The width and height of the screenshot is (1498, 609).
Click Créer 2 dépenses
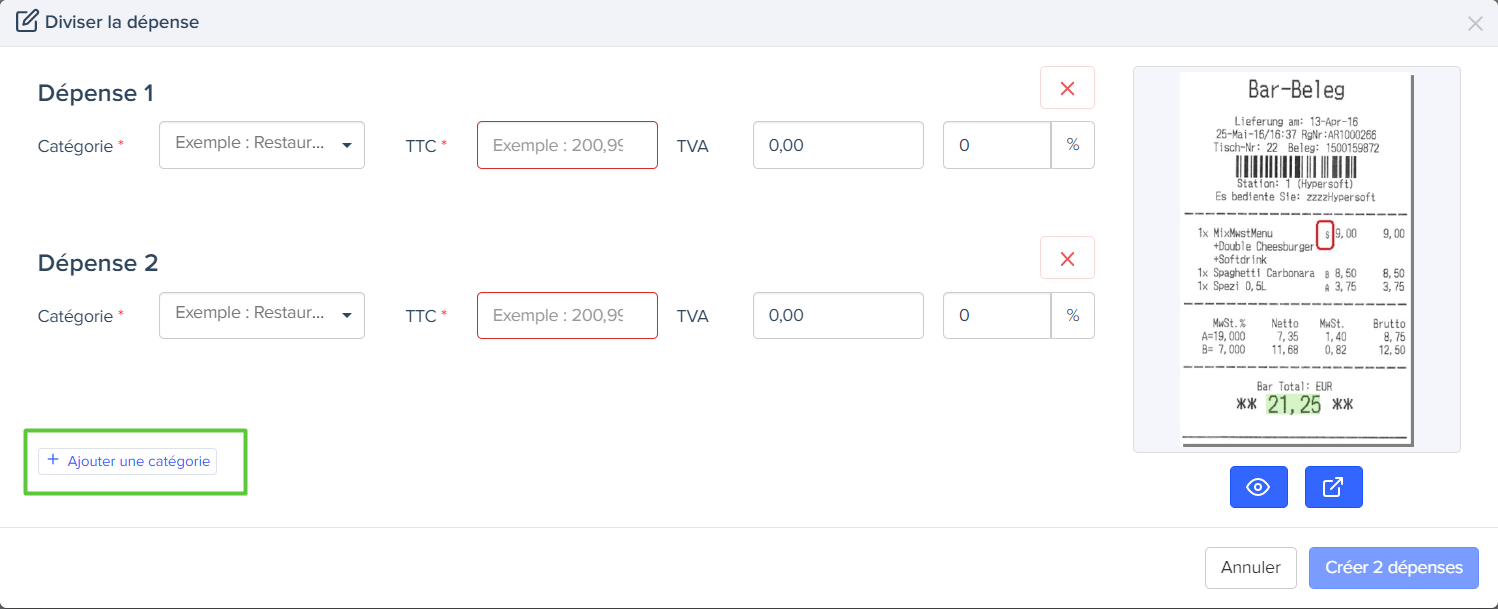click(1394, 567)
